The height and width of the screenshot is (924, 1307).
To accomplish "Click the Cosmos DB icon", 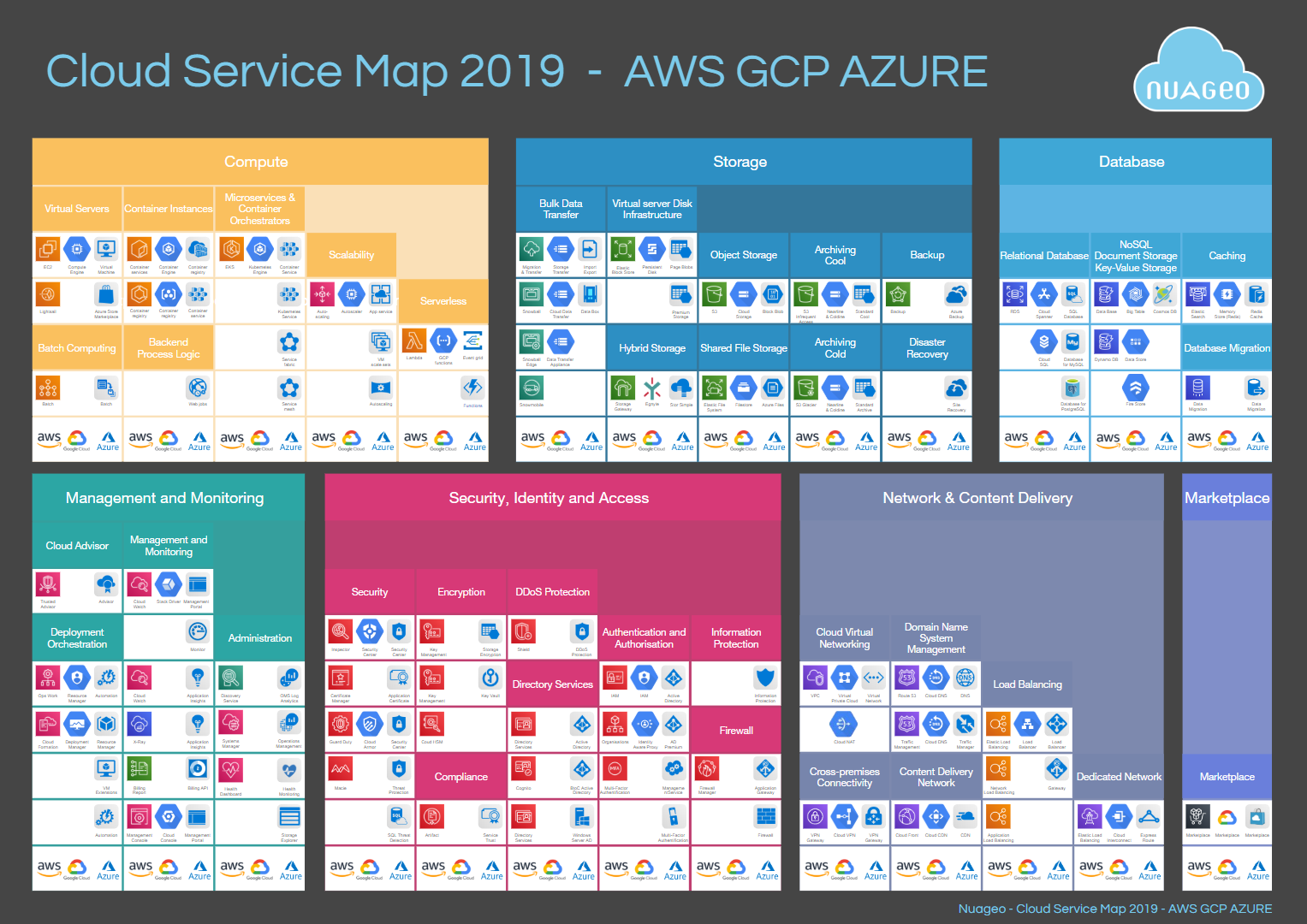I will click(1164, 295).
